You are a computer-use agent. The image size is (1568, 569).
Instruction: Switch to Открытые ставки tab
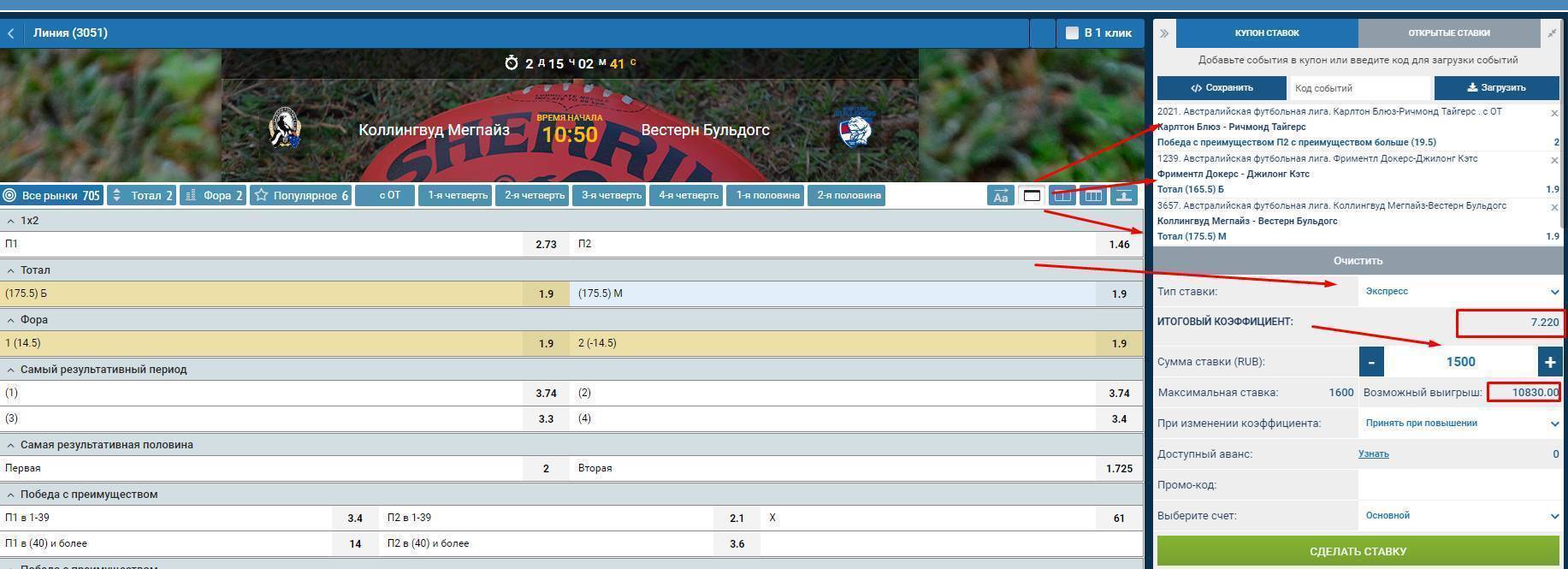click(1448, 33)
